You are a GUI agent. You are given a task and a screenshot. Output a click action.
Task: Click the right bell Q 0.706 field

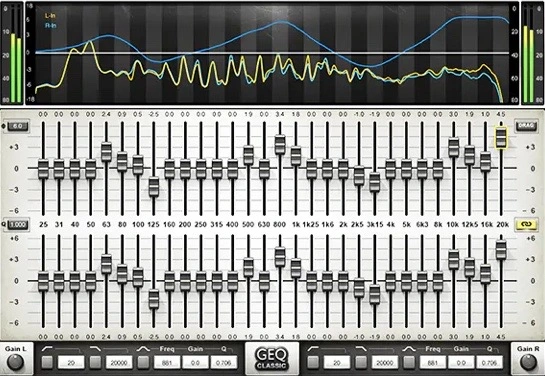[x=489, y=363]
